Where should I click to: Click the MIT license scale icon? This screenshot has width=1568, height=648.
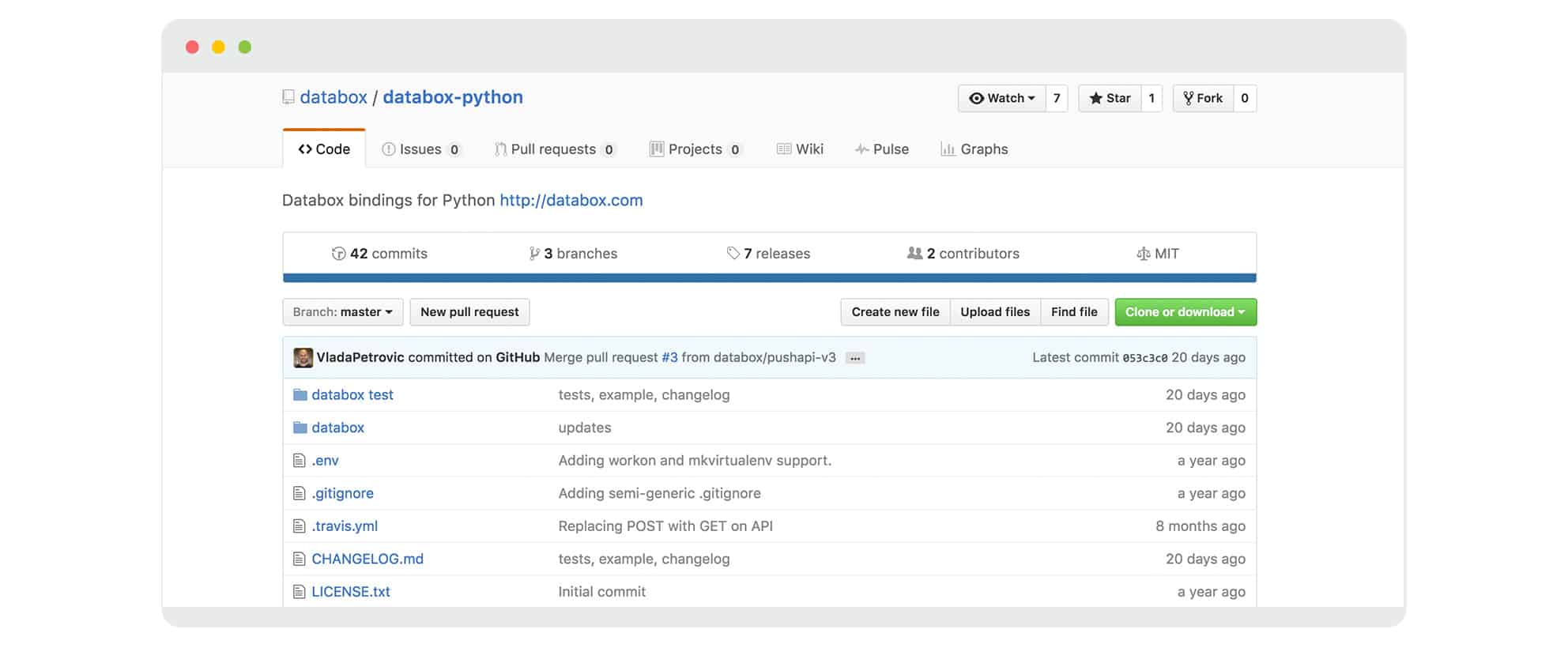(1143, 254)
